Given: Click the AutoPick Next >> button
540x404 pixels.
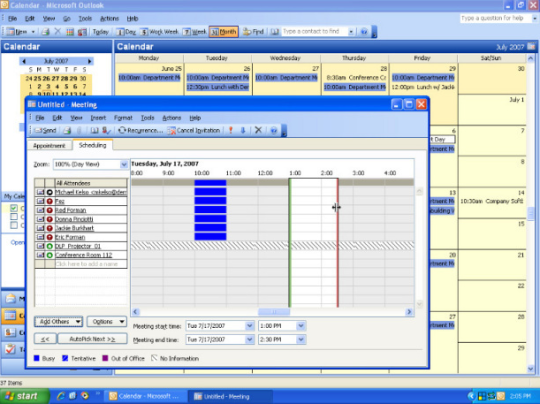Looking at the screenshot, I should pyautogui.click(x=92, y=339).
